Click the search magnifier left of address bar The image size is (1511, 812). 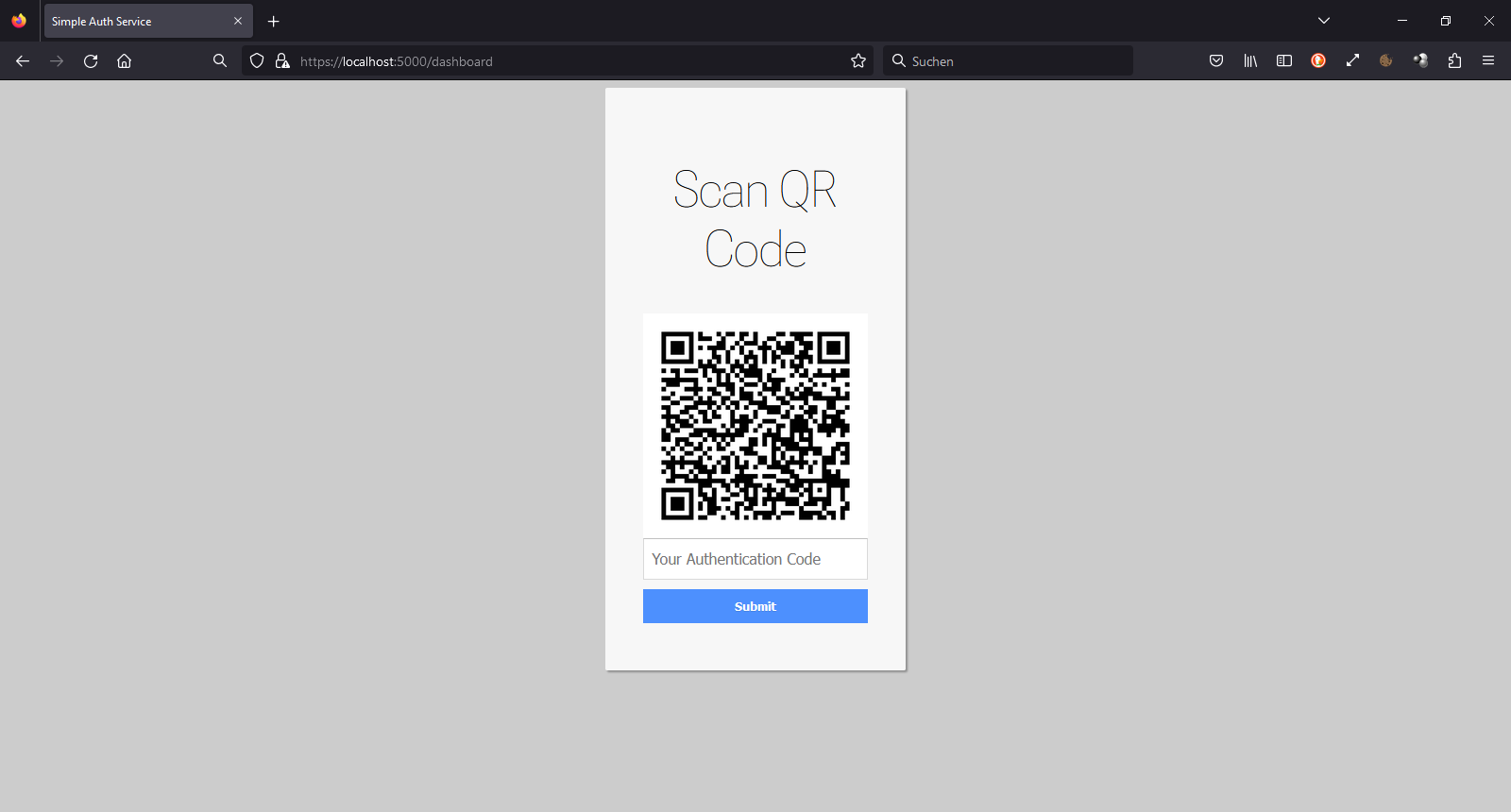coord(220,61)
